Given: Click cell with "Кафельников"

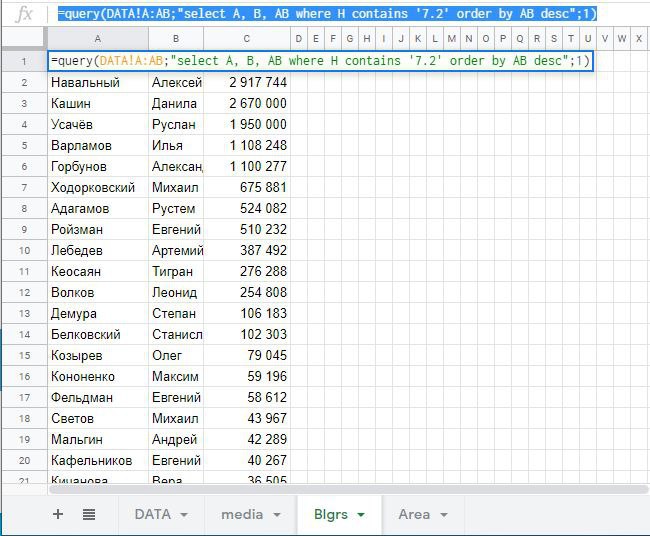Looking at the screenshot, I should [98, 460].
